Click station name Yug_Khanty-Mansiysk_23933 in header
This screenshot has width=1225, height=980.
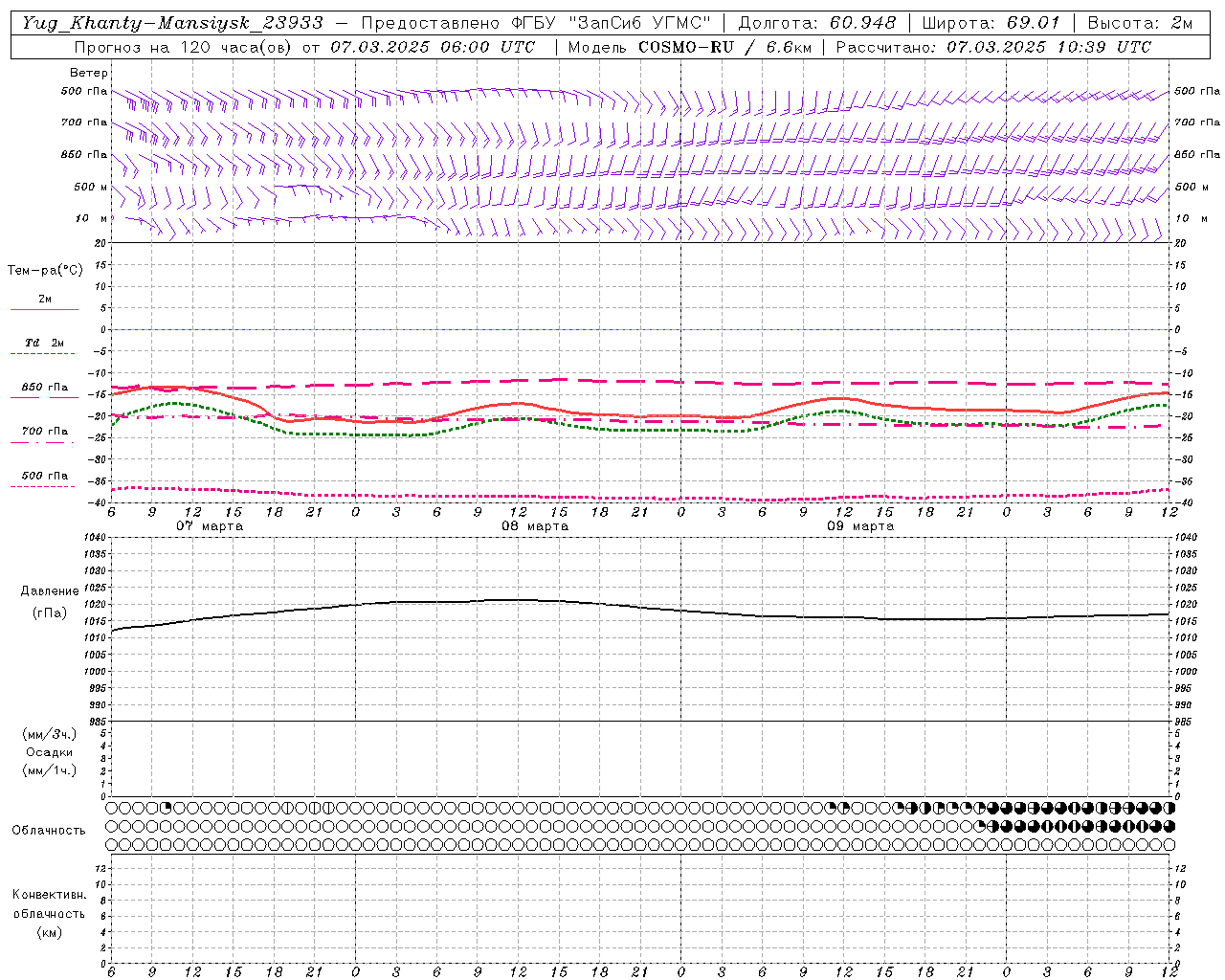[172, 23]
